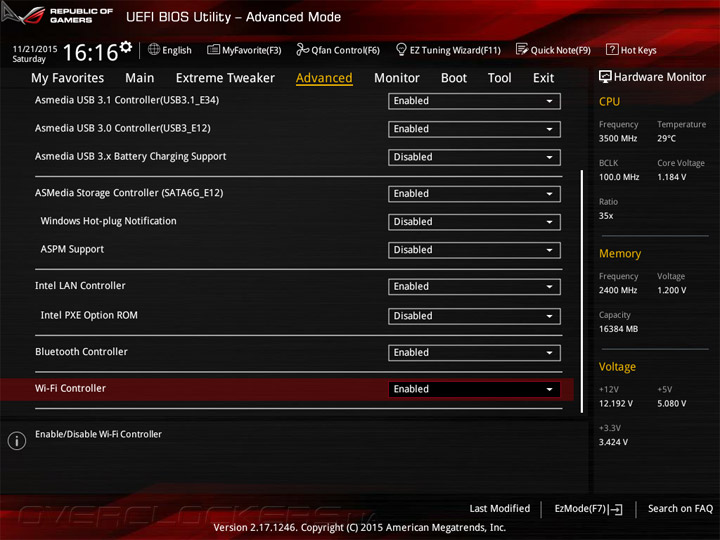Click the 11/21/2015 date text
720x540 pixels.
[x=35, y=49]
